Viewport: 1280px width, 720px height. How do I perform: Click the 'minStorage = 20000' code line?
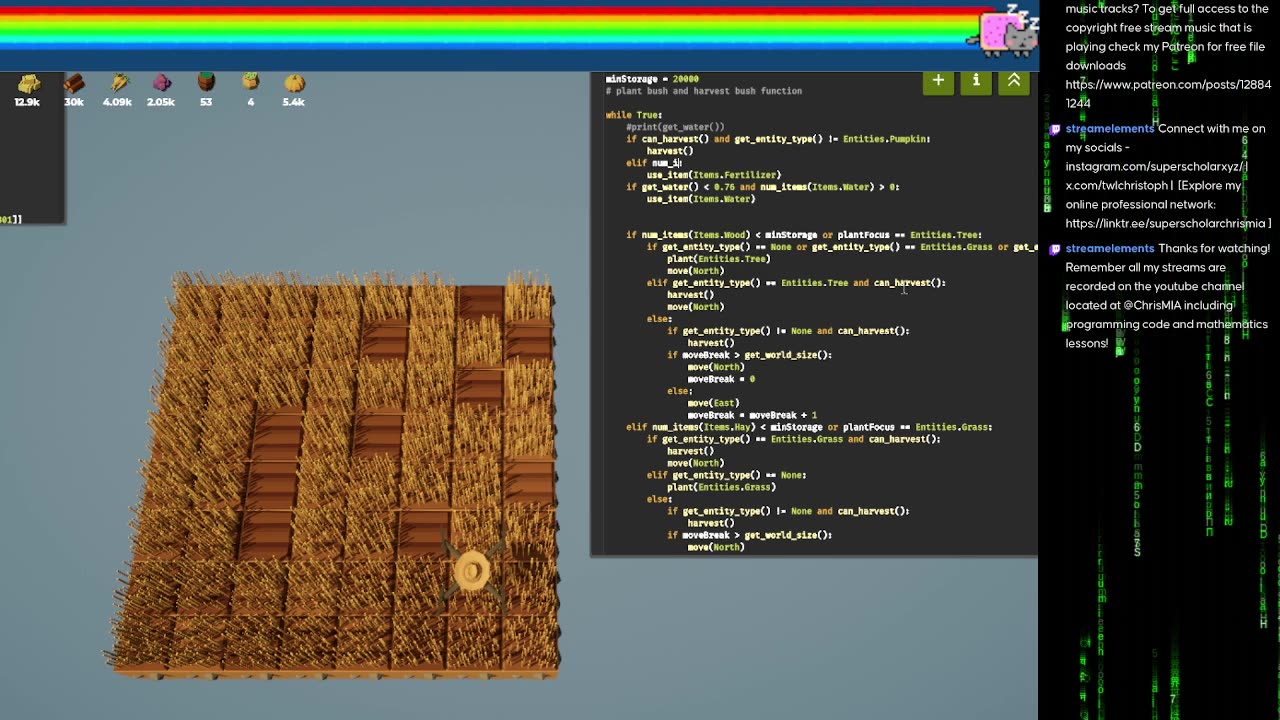(652, 79)
